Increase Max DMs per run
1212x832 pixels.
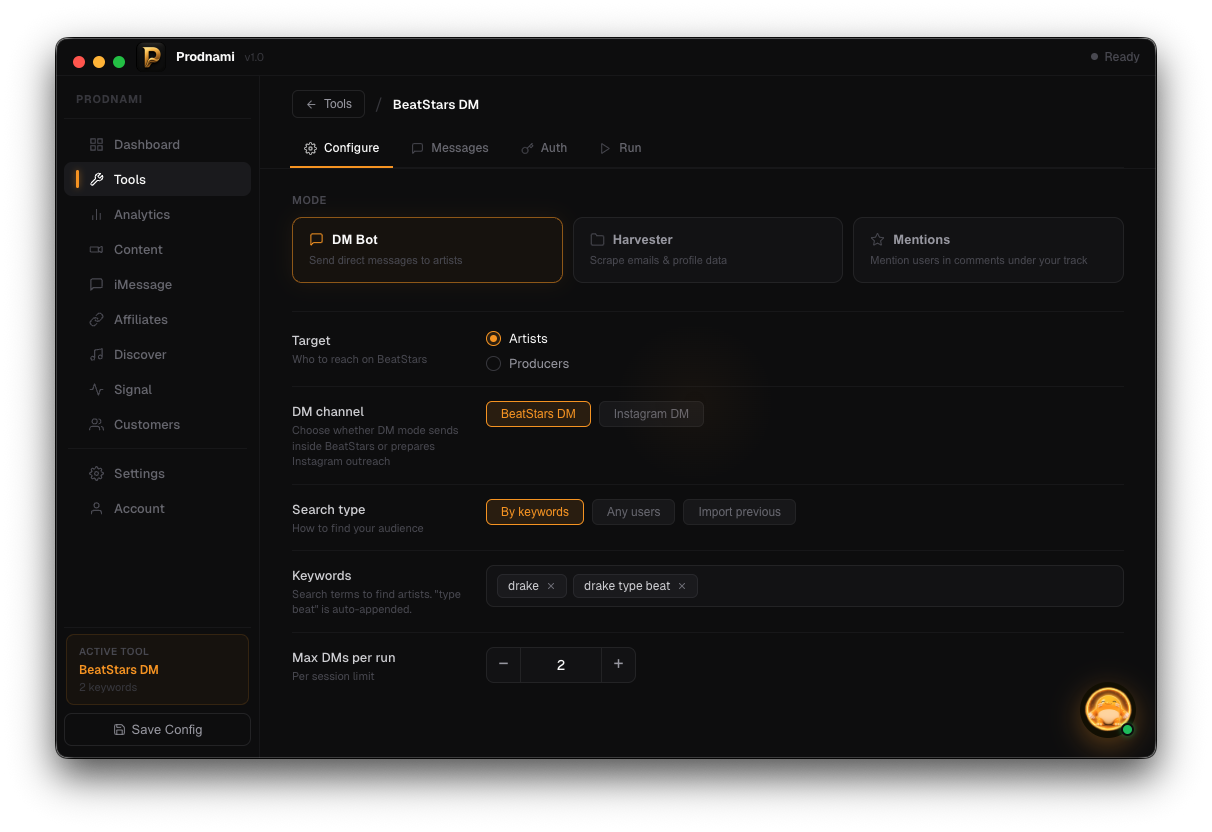click(x=618, y=665)
